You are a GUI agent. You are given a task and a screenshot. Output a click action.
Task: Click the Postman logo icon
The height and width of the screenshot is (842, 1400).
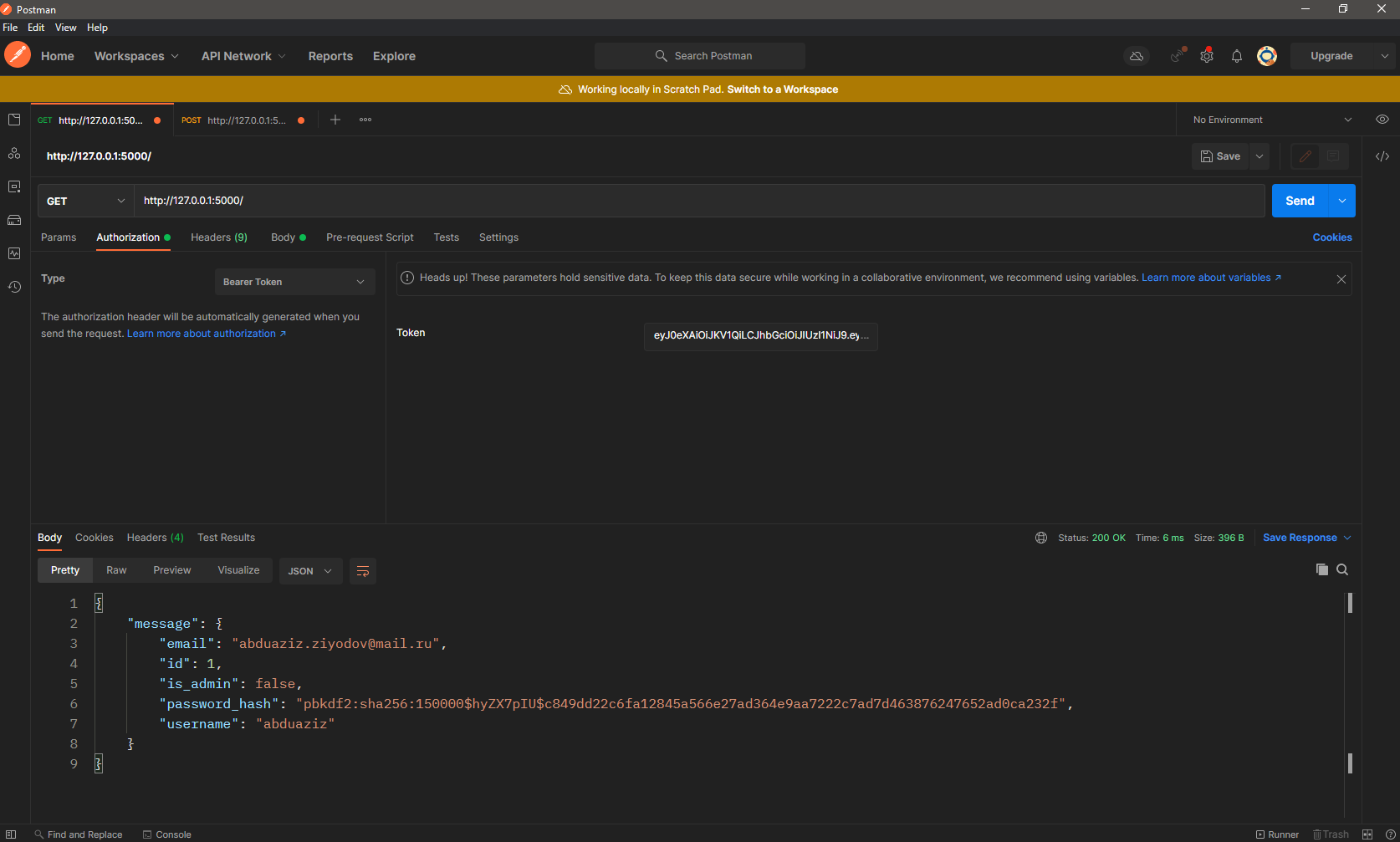coord(18,55)
